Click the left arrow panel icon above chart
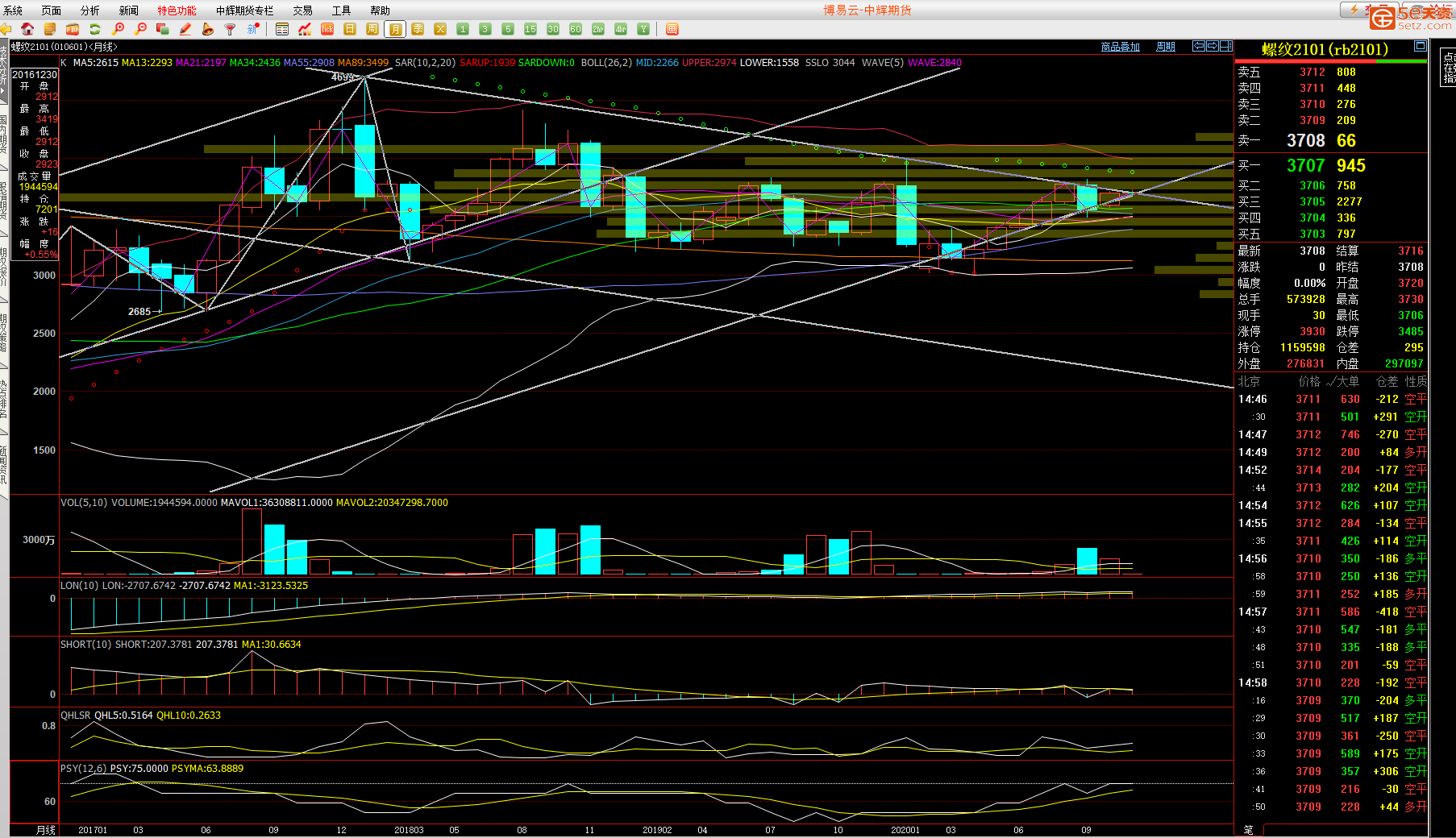The width and height of the screenshot is (1456, 838). tap(1199, 46)
